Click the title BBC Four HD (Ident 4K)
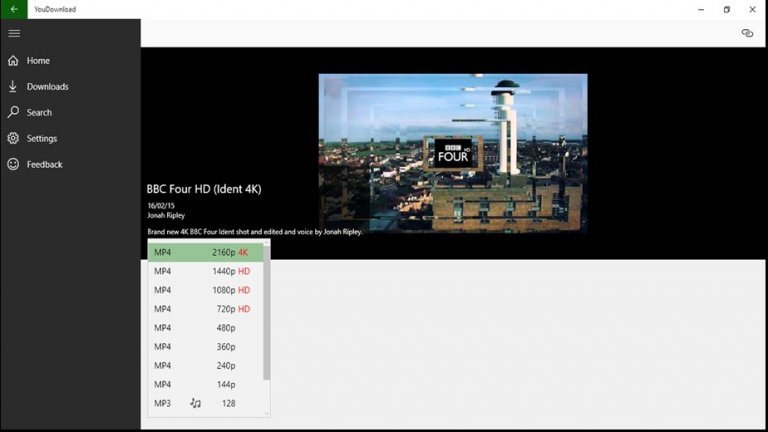768x432 pixels. coord(204,189)
